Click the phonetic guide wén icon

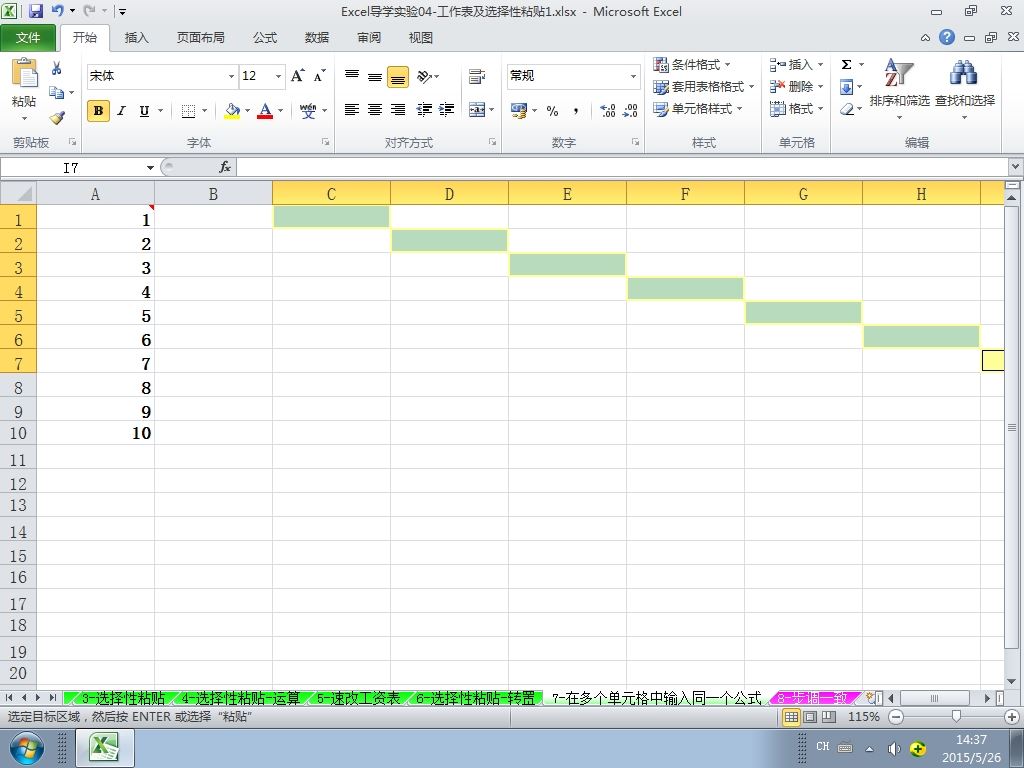coord(308,111)
